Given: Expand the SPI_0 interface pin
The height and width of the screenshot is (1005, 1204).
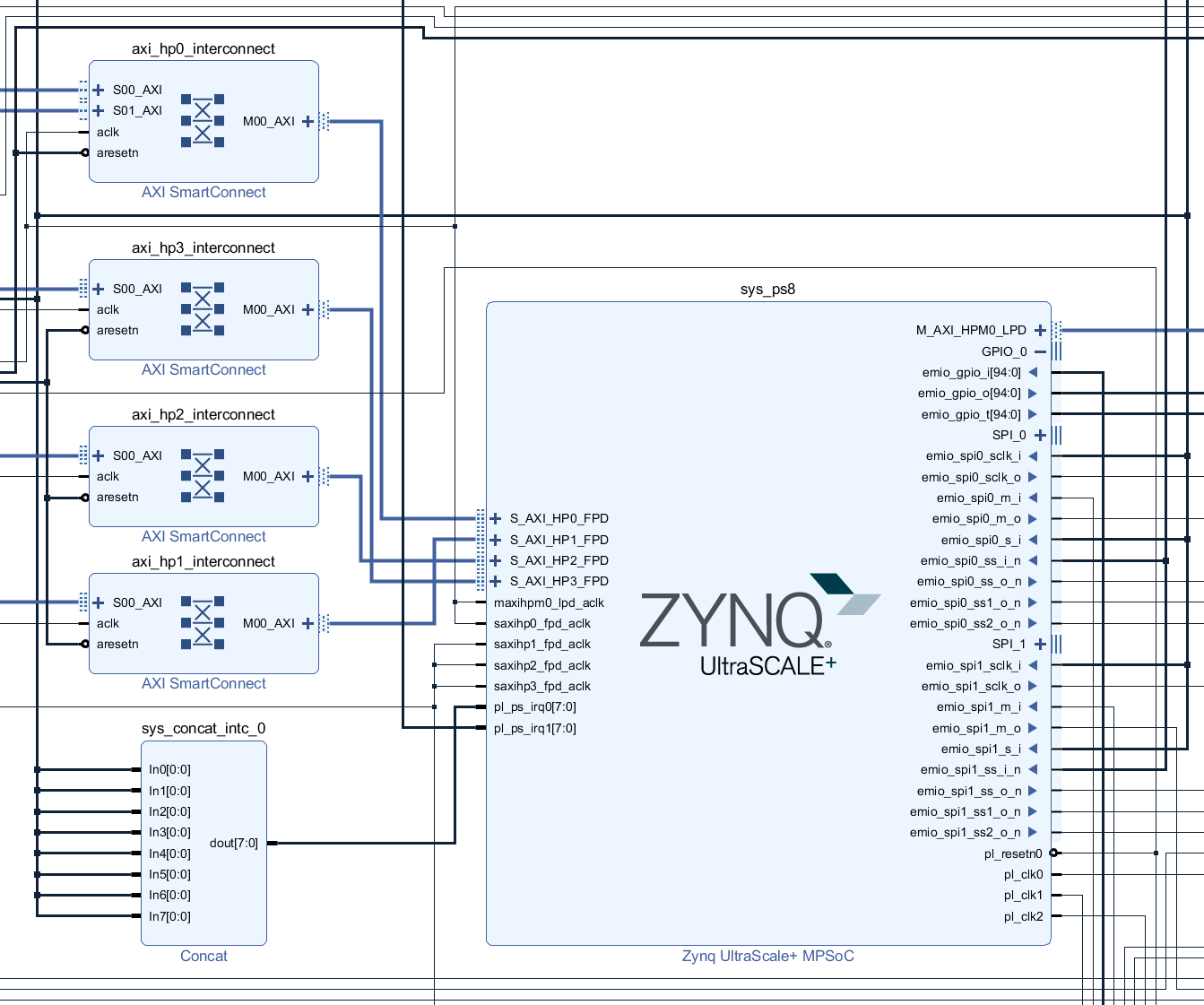Looking at the screenshot, I should click(x=1039, y=435).
